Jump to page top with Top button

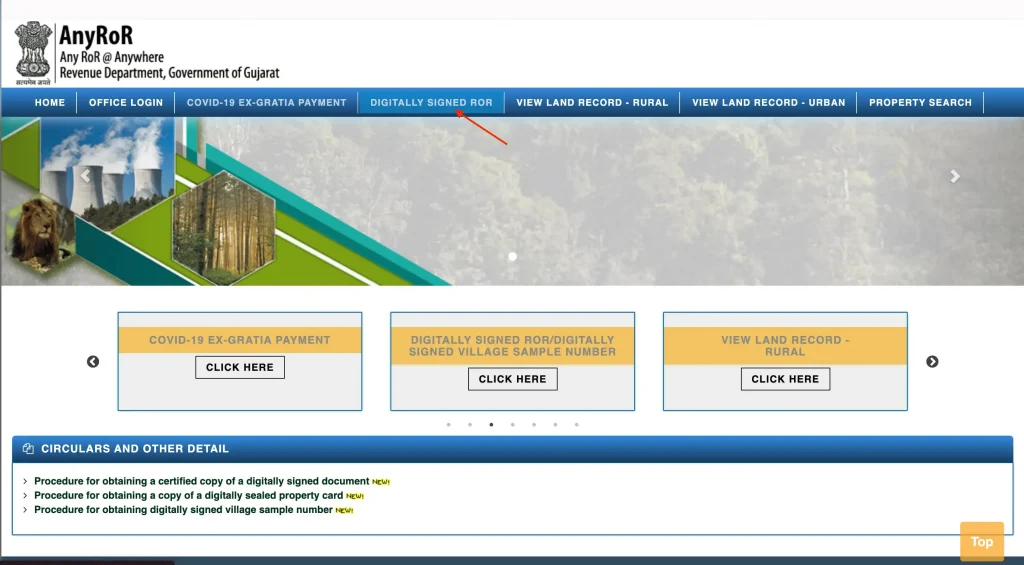pyautogui.click(x=982, y=541)
